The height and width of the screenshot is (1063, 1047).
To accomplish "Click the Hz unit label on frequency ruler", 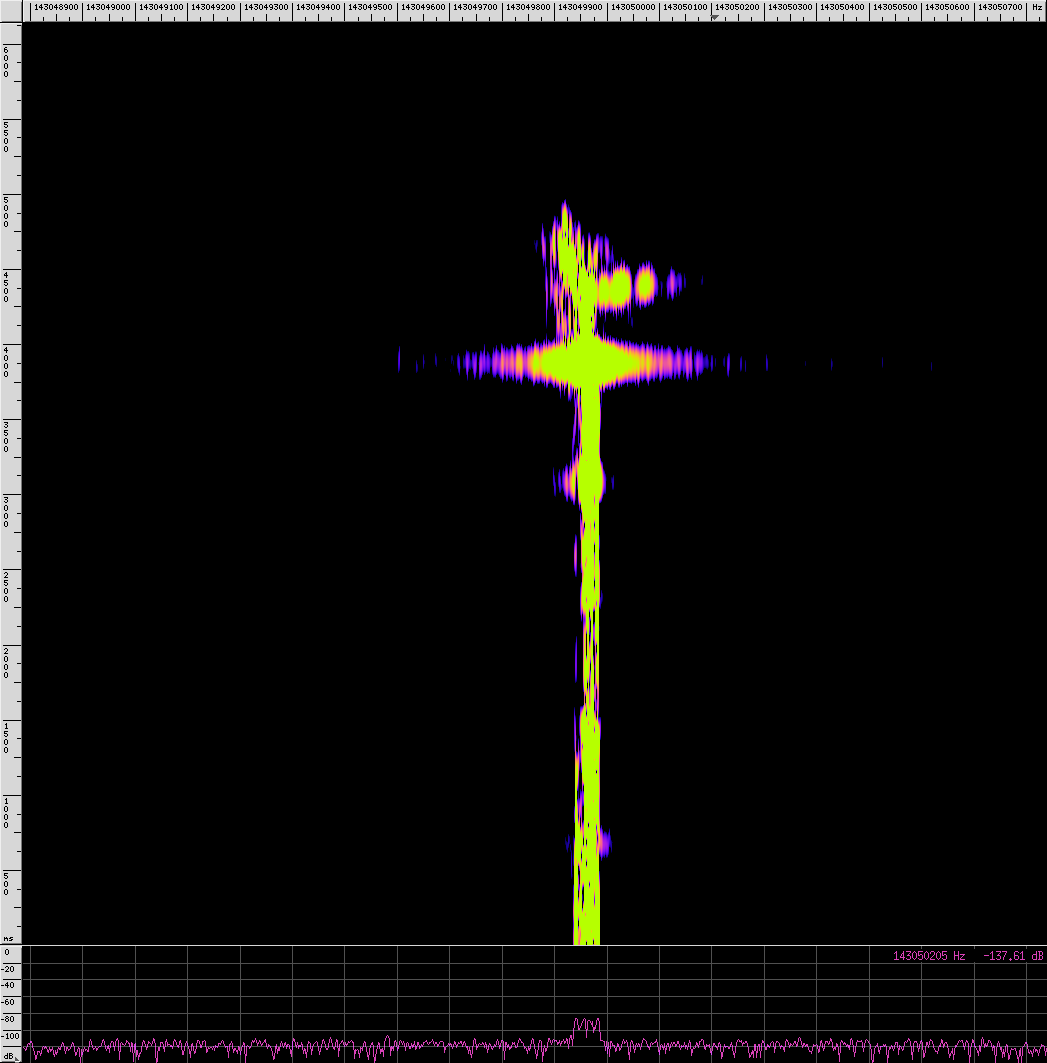I will click(1037, 7).
